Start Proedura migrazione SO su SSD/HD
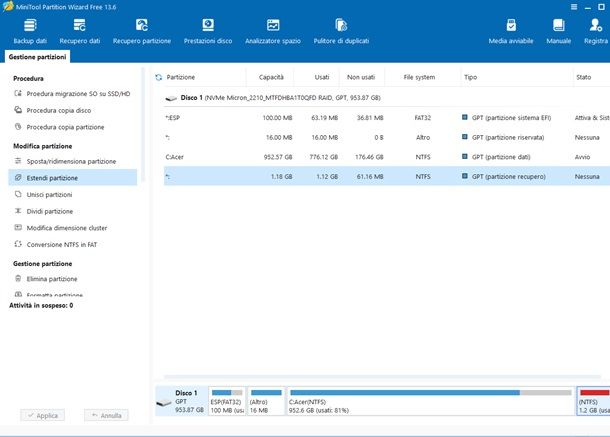Screen dimensions: 610x437 tap(73, 94)
